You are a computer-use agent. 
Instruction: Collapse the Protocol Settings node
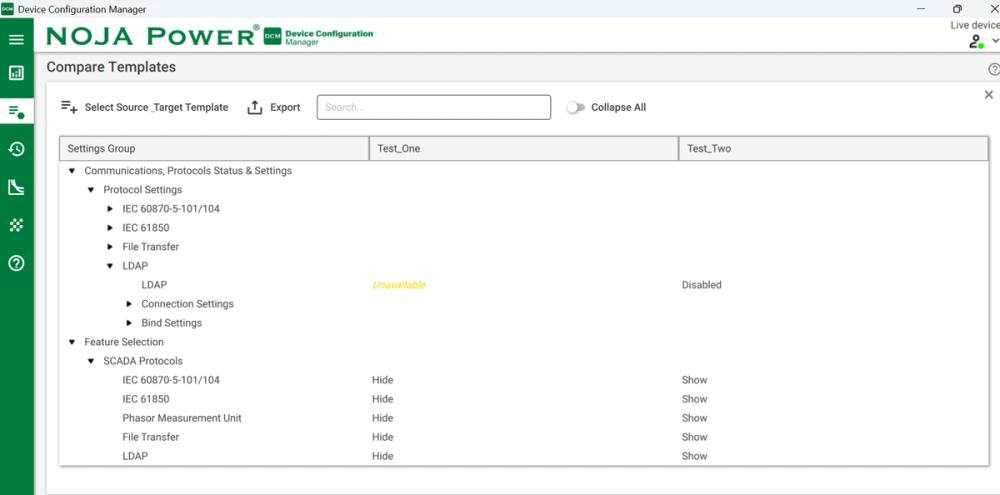click(x=91, y=190)
